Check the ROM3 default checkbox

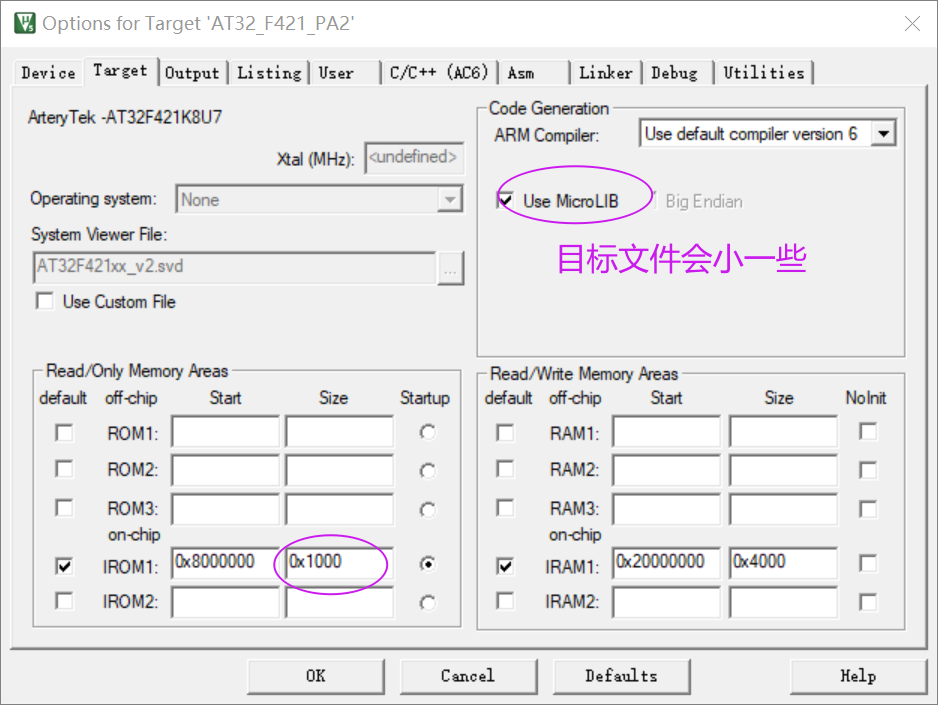64,508
